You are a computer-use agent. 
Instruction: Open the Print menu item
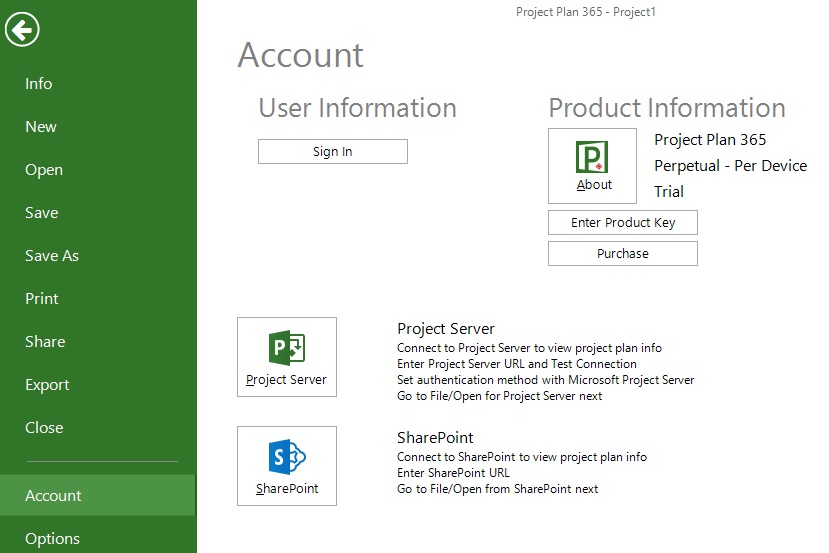42,299
